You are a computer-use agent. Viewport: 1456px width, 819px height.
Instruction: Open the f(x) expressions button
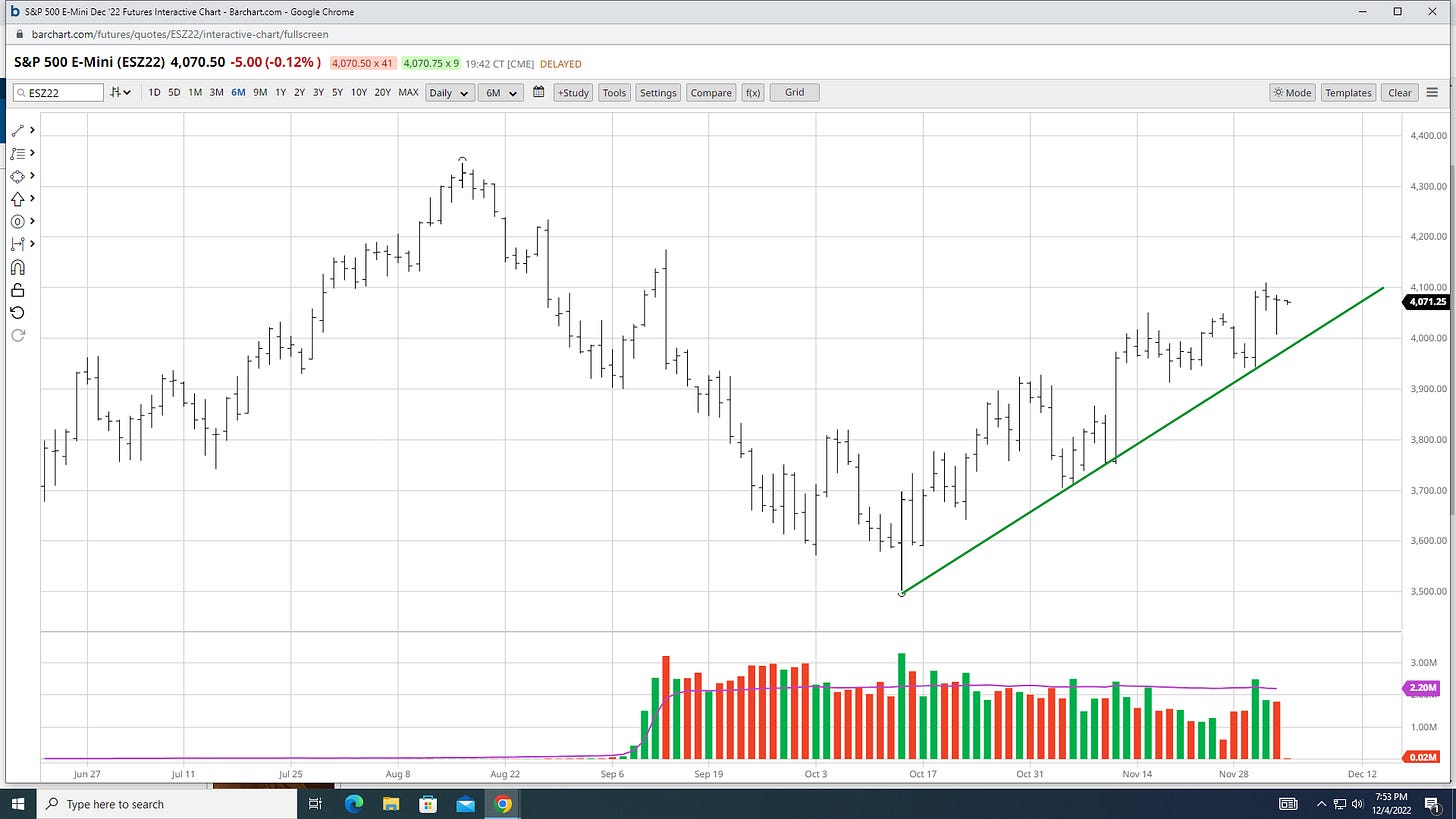(753, 92)
